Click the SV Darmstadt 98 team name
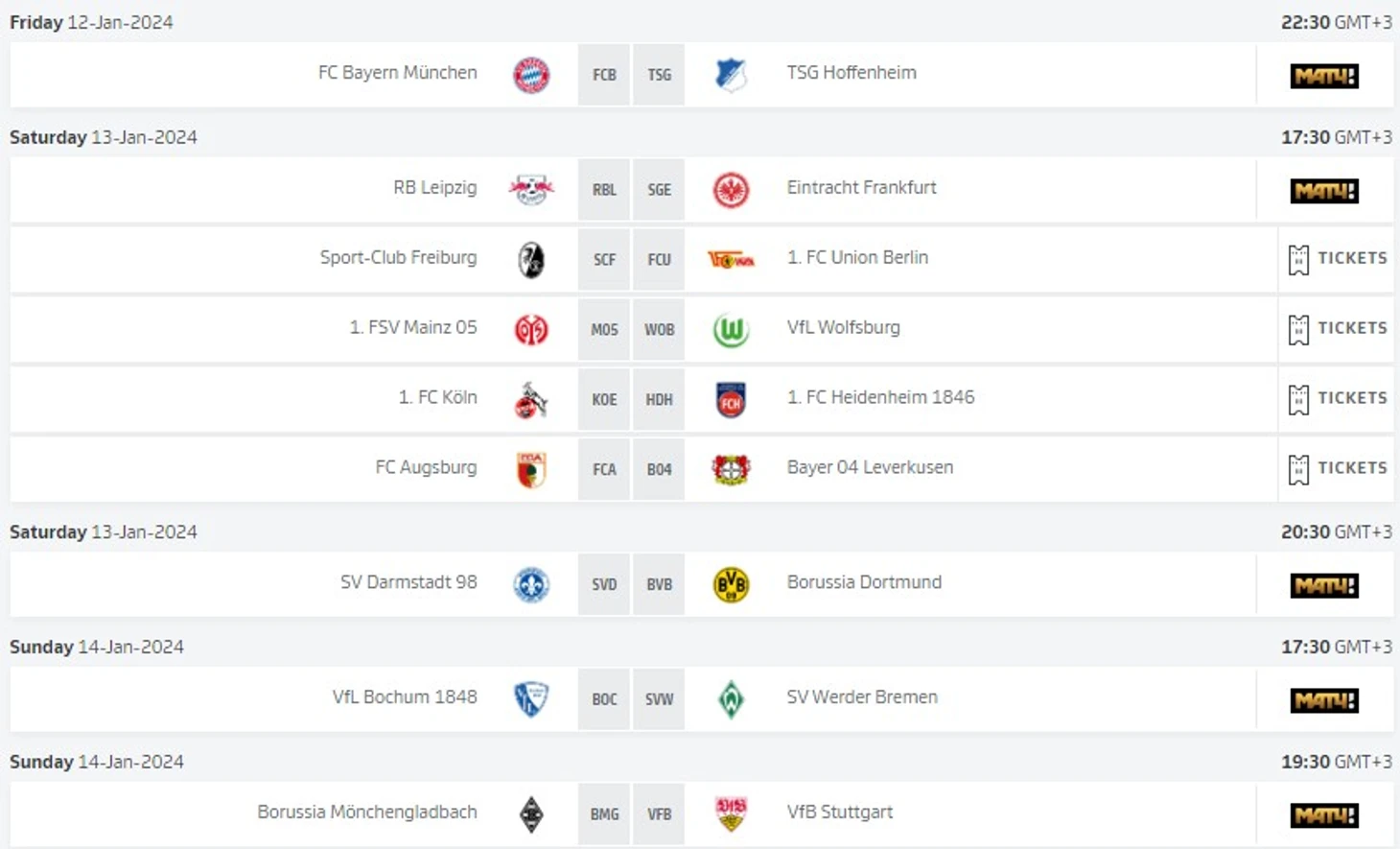This screenshot has height=849, width=1400. [x=408, y=582]
